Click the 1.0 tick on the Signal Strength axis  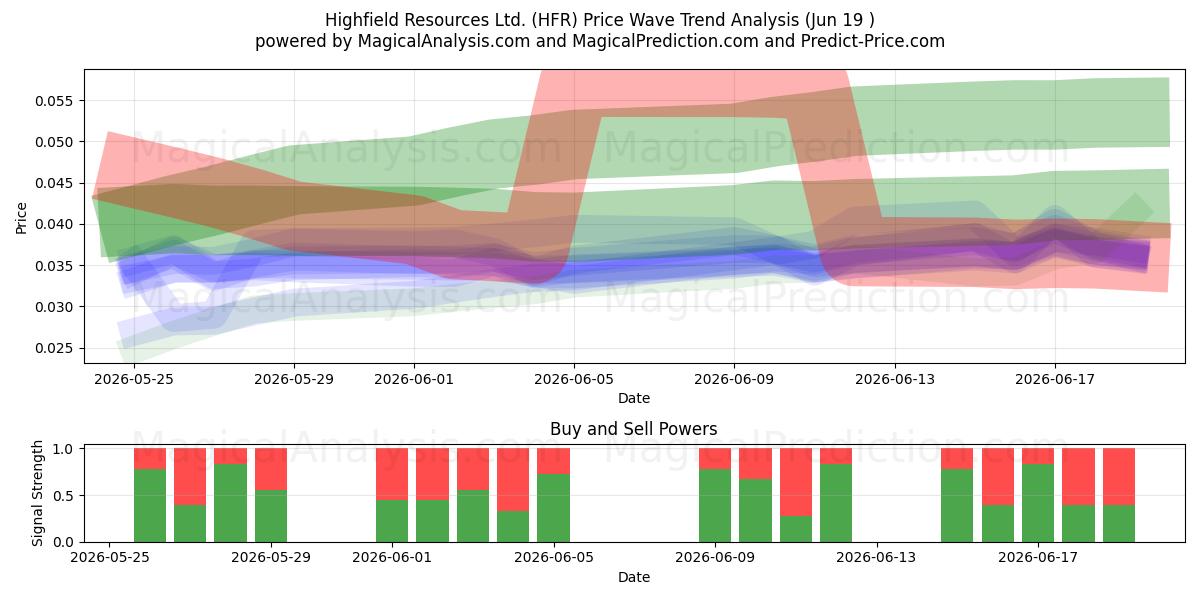click(x=65, y=449)
